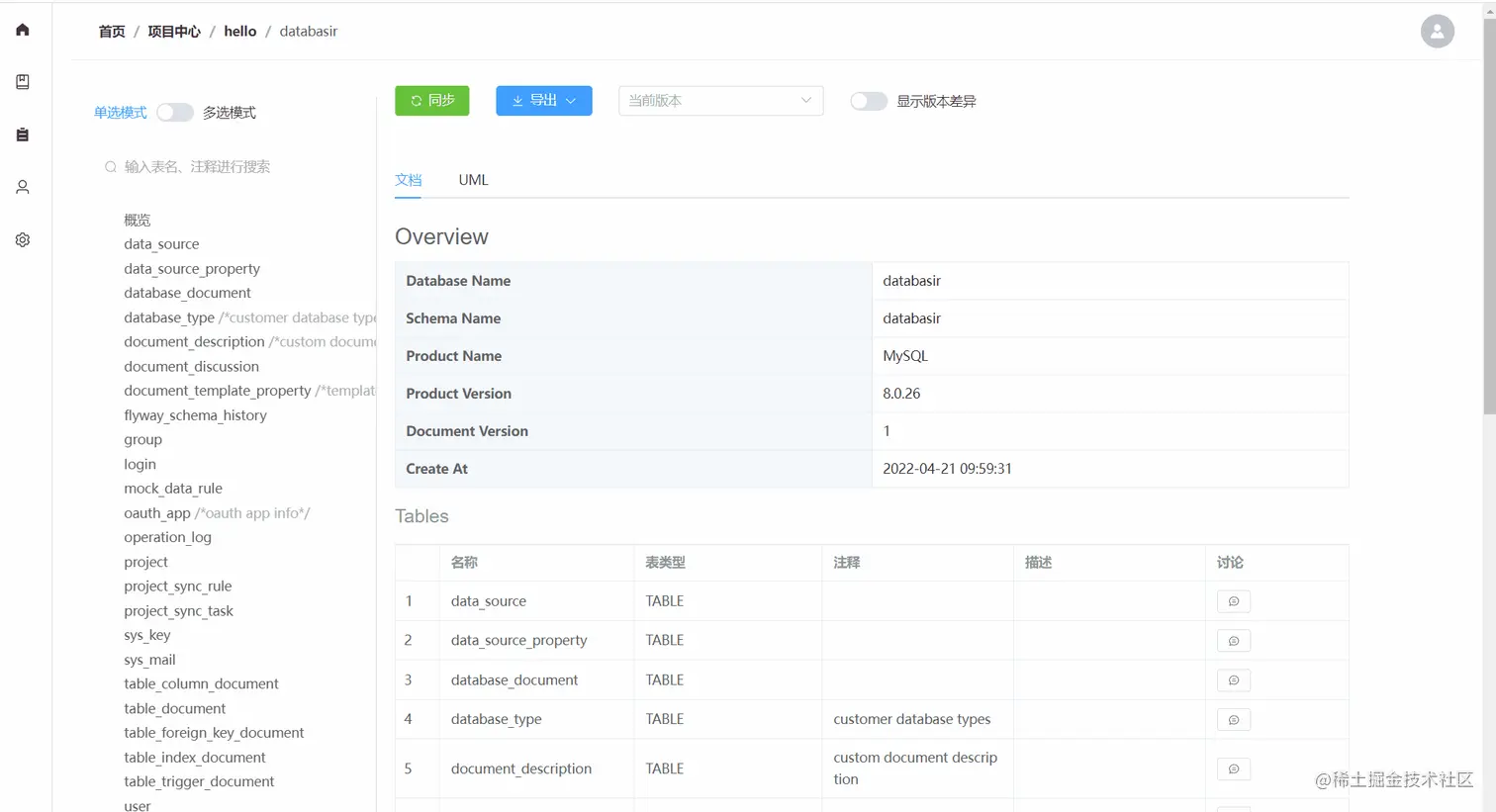Click the MySQL product name value
Image resolution: width=1496 pixels, height=812 pixels.
[x=905, y=356]
